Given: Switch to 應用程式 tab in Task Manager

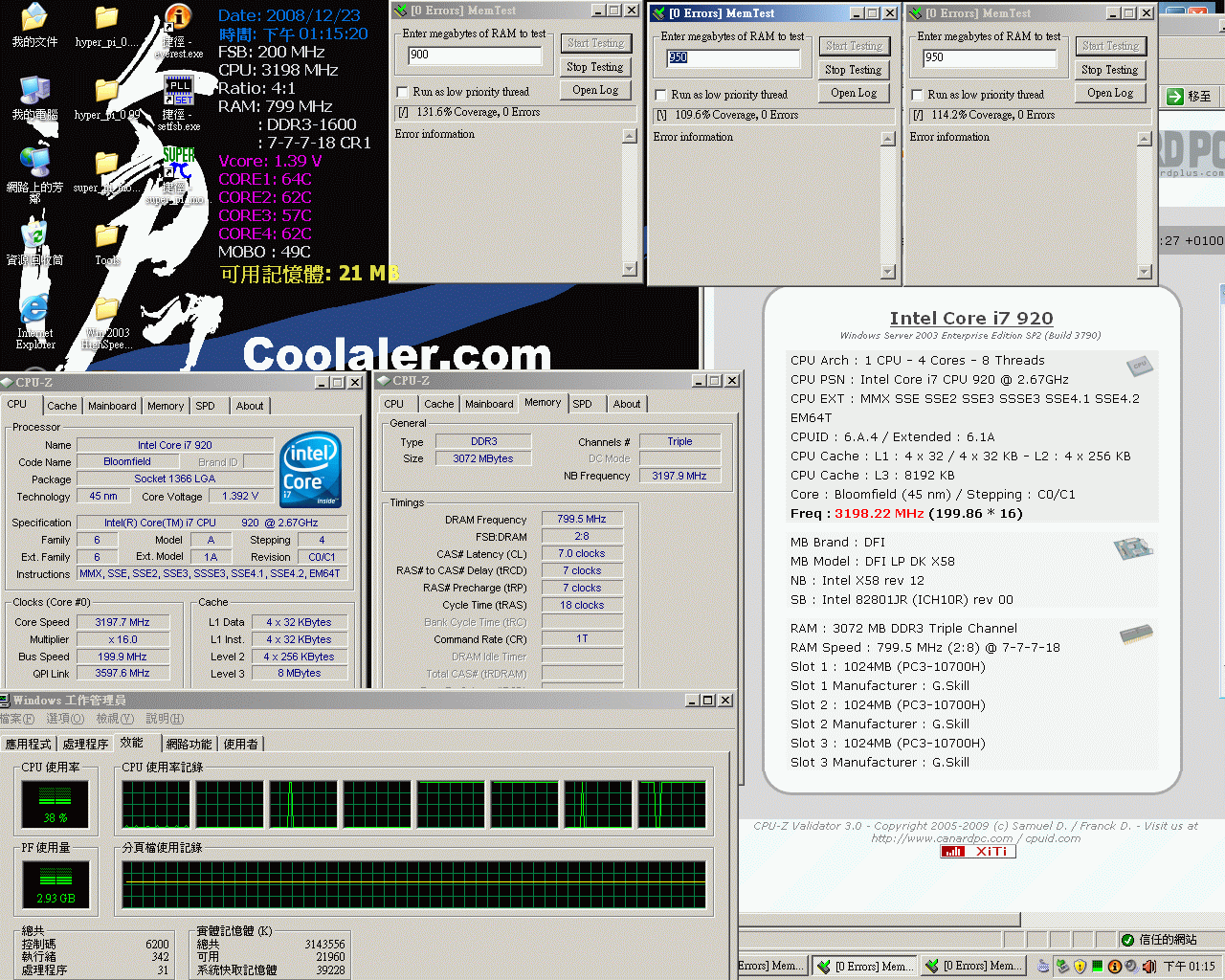Looking at the screenshot, I should click(29, 744).
